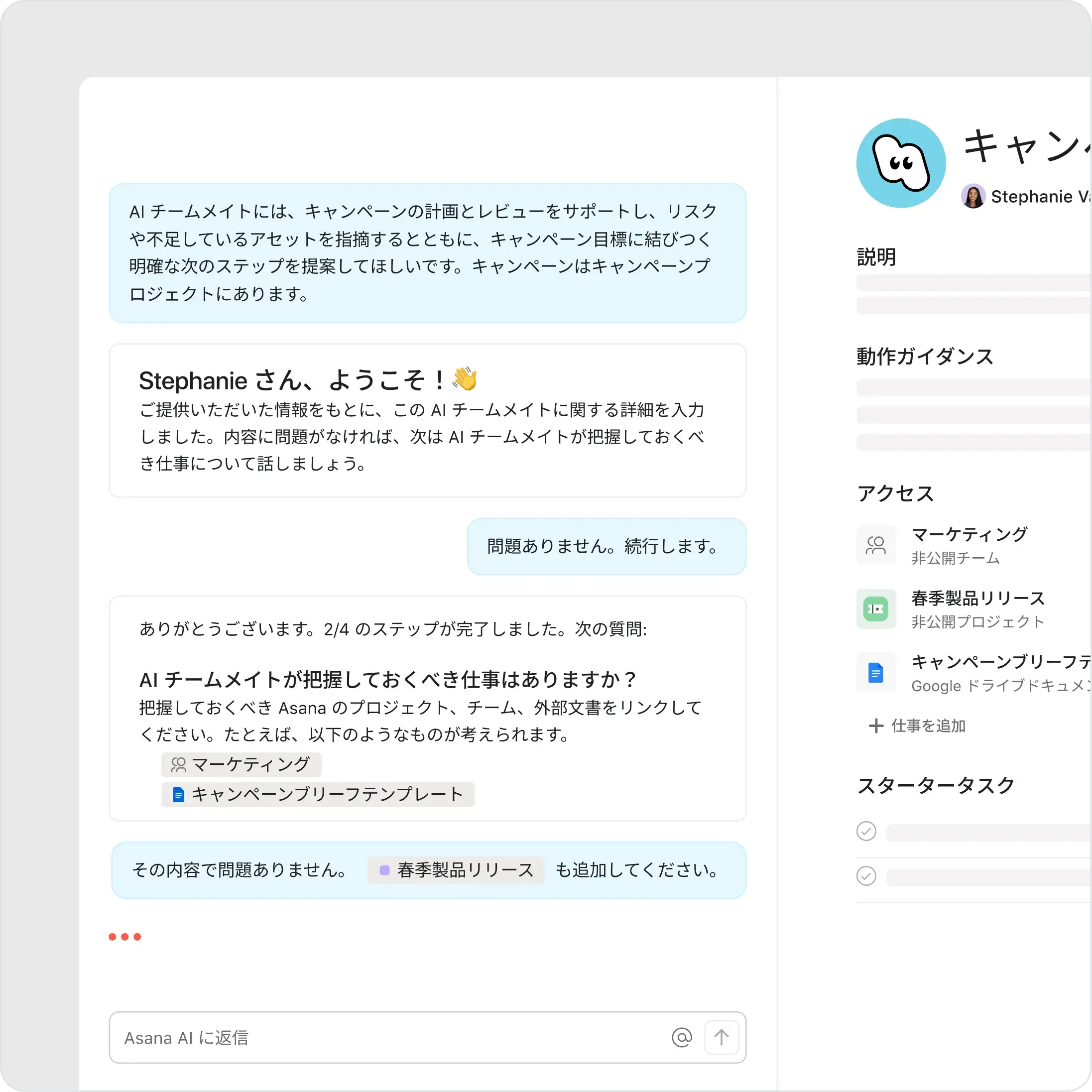Image resolution: width=1092 pixels, height=1092 pixels.
Task: Click the document icon on キャンペーンブリーフテンプレート chip
Action: (x=178, y=794)
